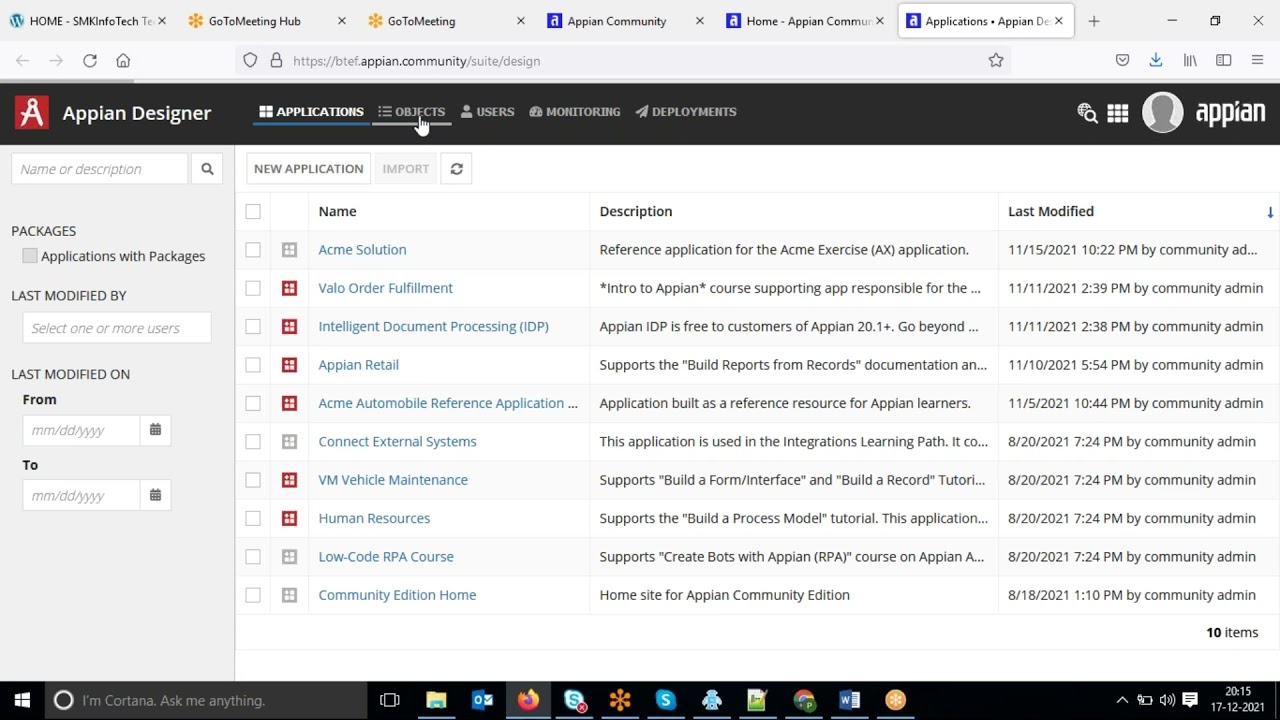Open Outlook from the taskbar

(482, 700)
